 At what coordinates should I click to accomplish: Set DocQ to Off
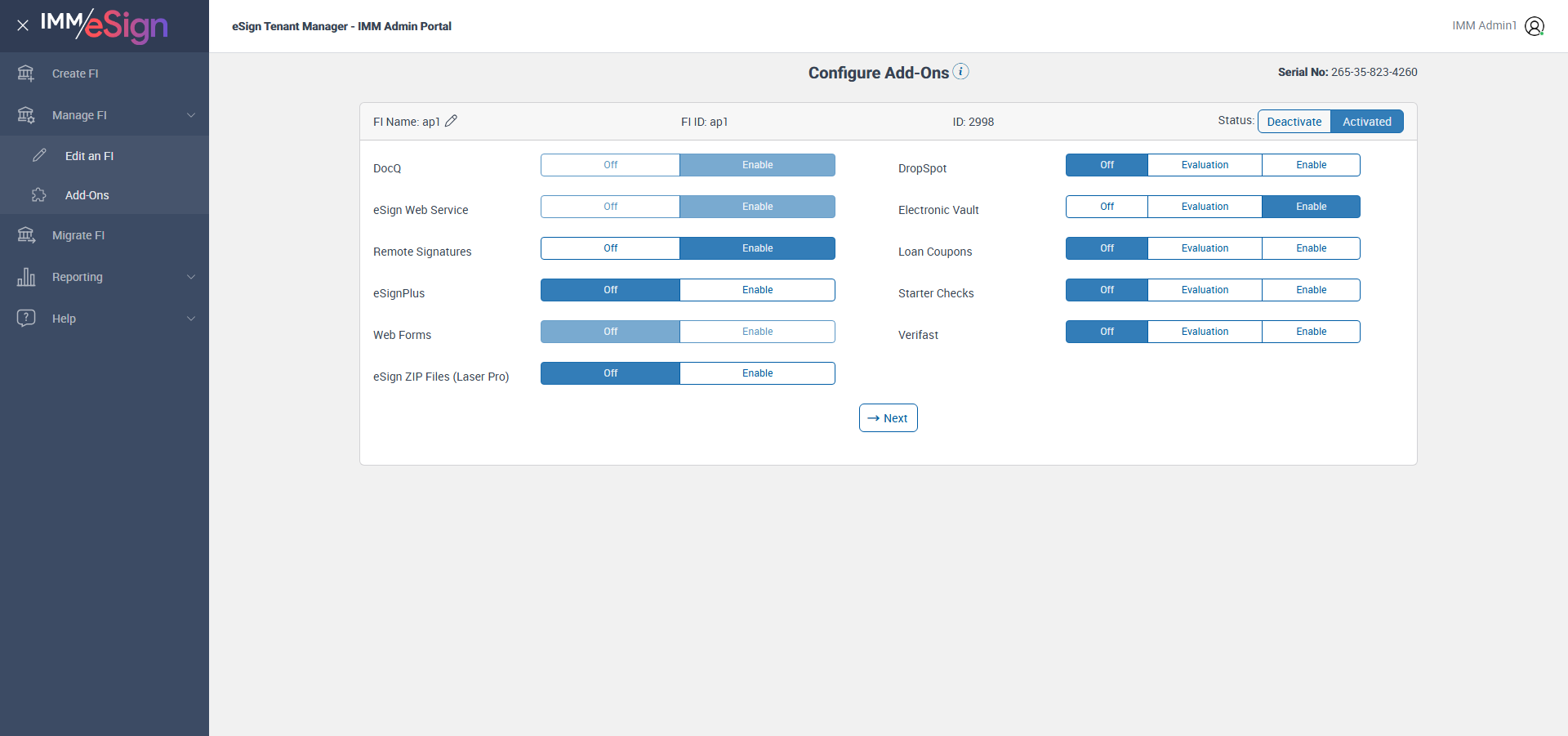(610, 165)
